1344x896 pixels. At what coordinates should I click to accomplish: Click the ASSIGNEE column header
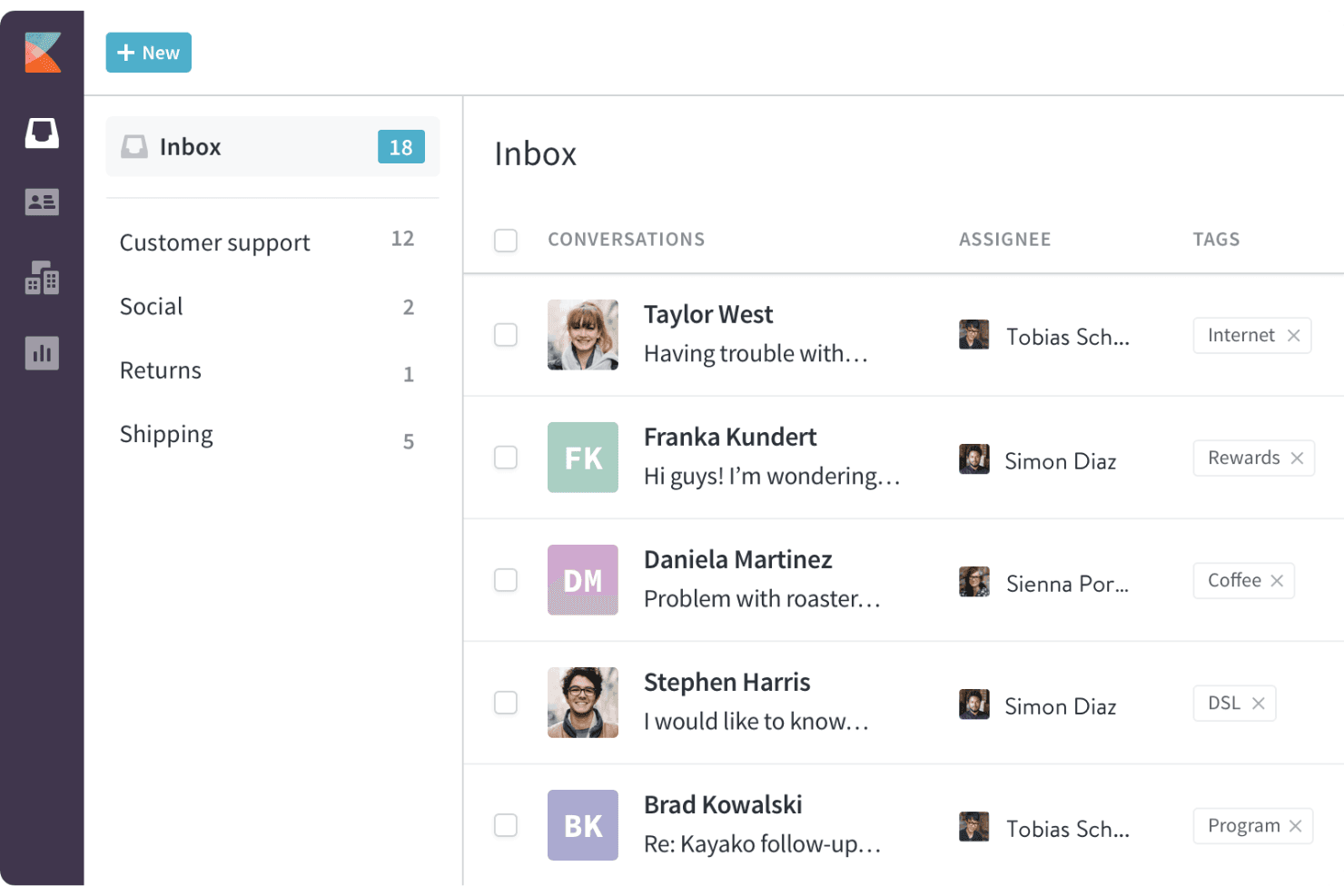[x=1005, y=240]
